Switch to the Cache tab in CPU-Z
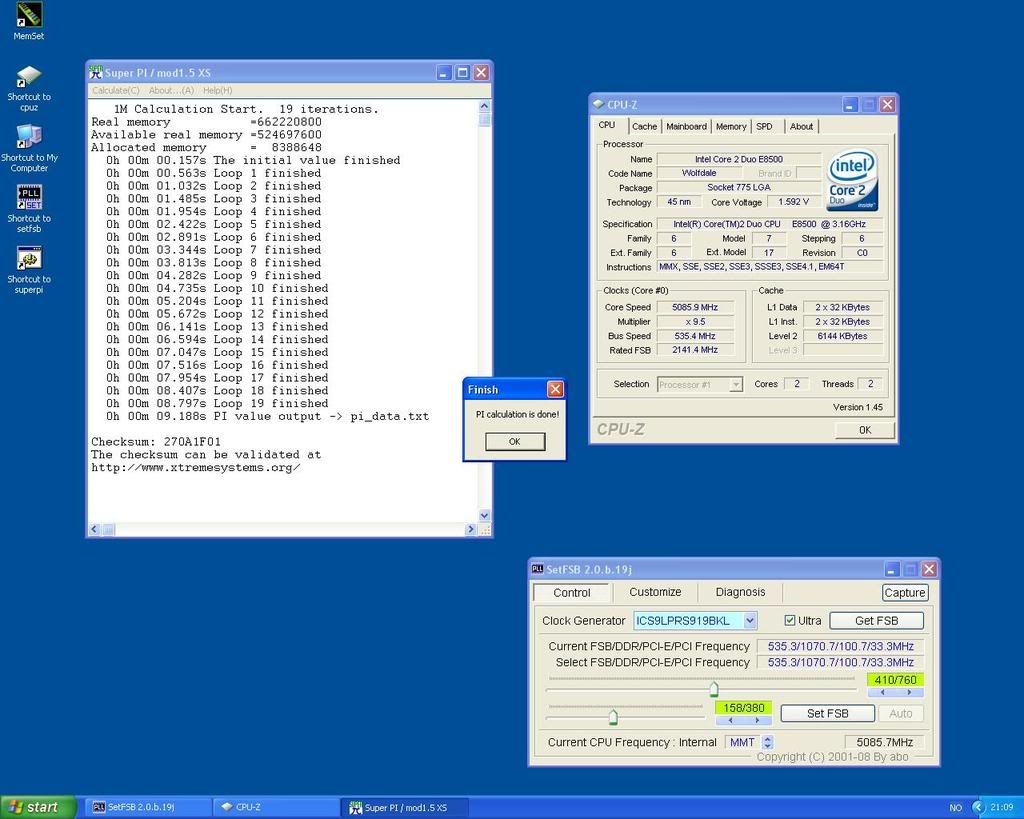Image resolution: width=1024 pixels, height=819 pixels. (x=644, y=127)
